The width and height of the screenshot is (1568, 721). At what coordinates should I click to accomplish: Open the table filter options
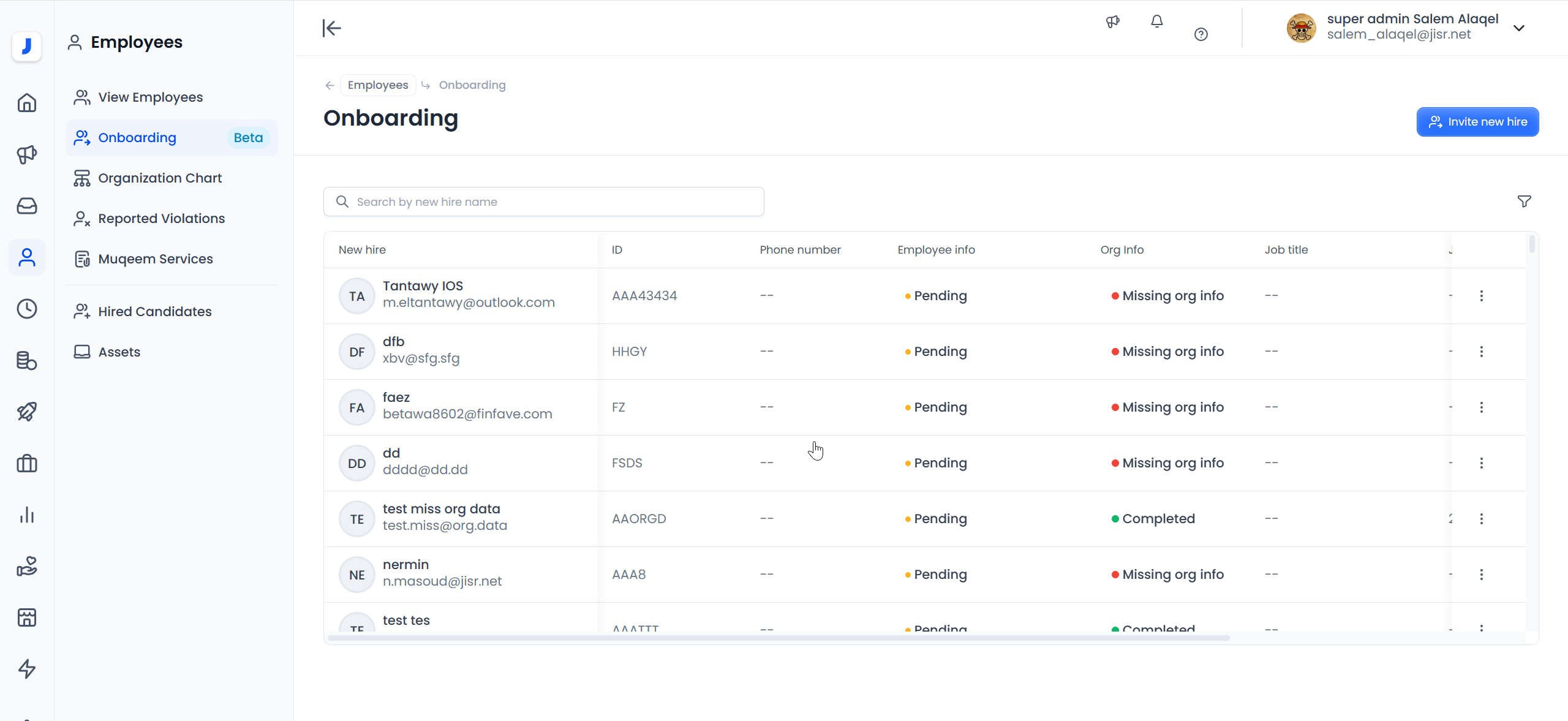[x=1525, y=201]
